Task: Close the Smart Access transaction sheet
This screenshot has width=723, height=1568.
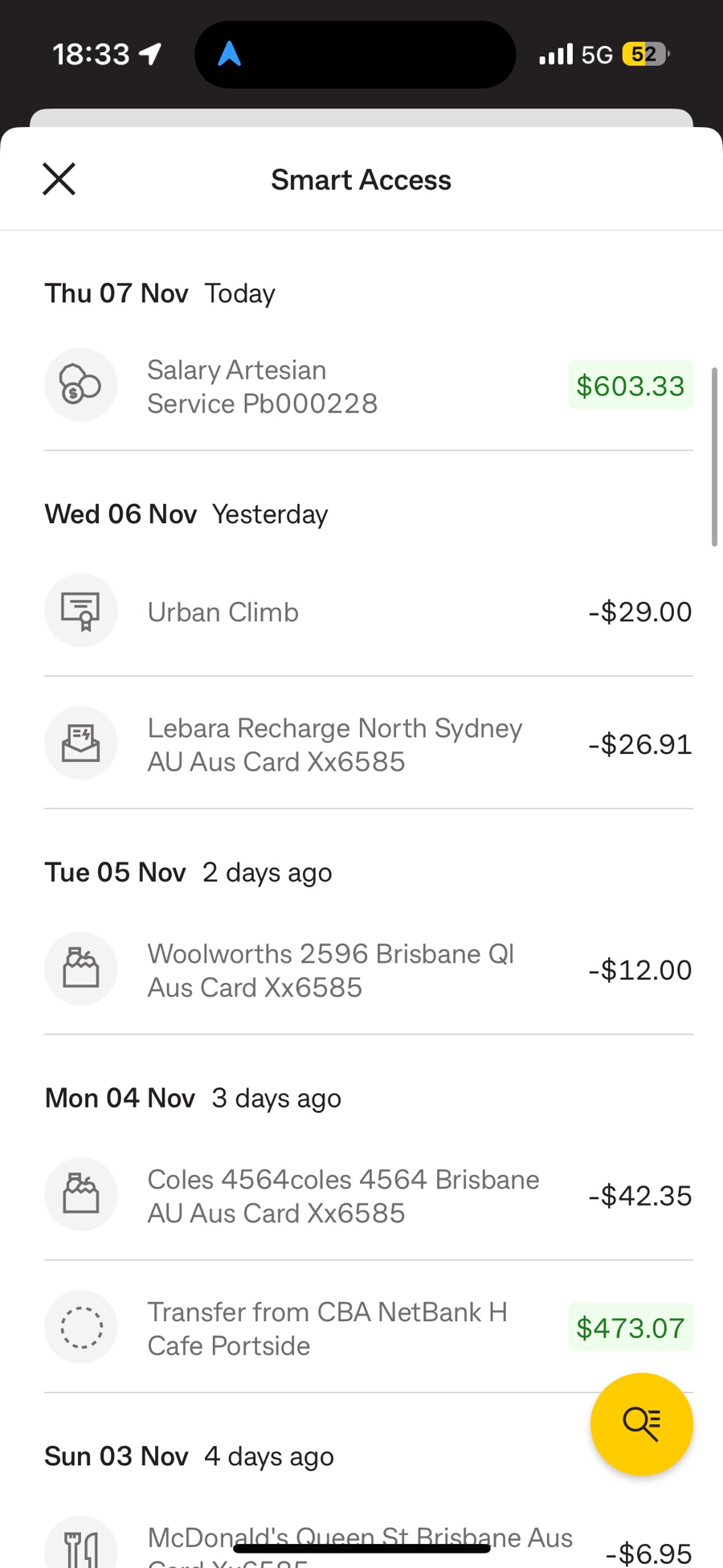Action: click(59, 179)
